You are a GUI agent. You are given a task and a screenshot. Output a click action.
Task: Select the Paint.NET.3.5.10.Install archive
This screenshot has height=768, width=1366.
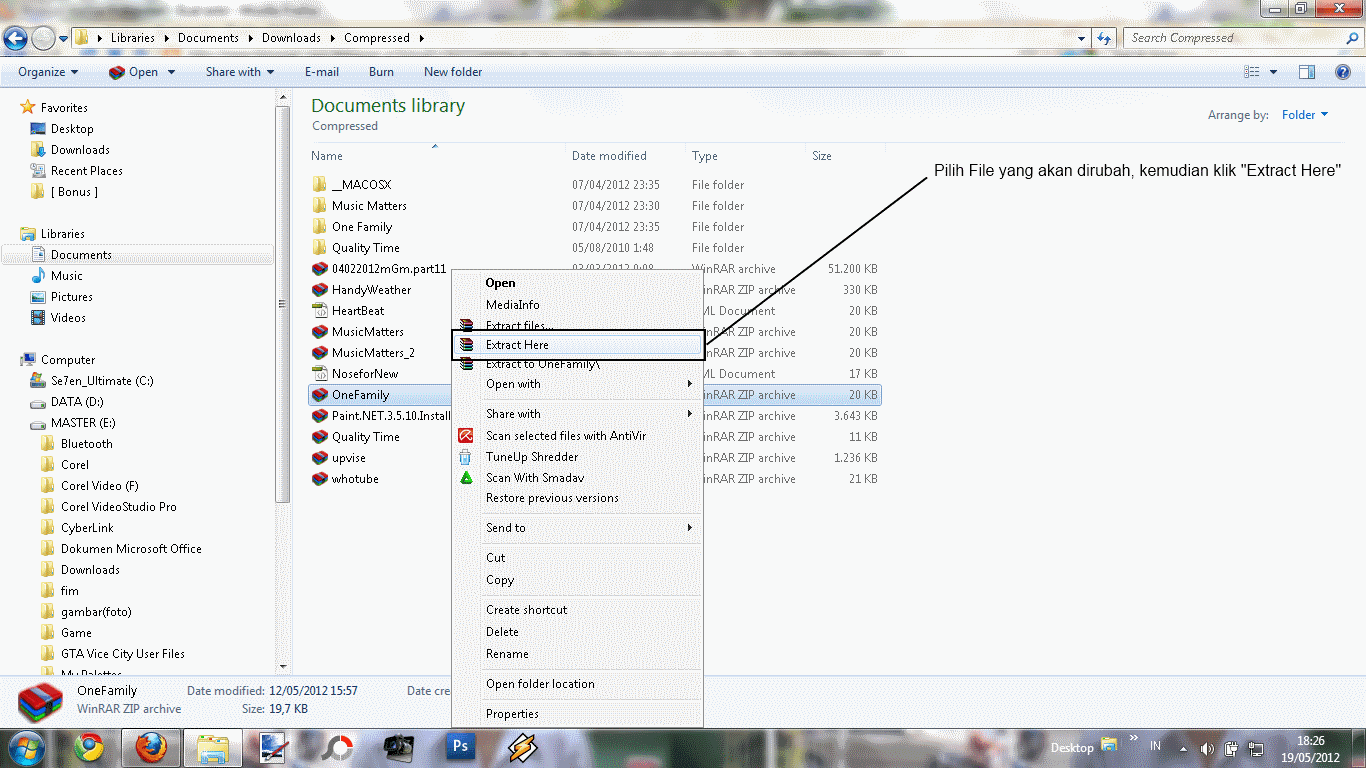(391, 416)
